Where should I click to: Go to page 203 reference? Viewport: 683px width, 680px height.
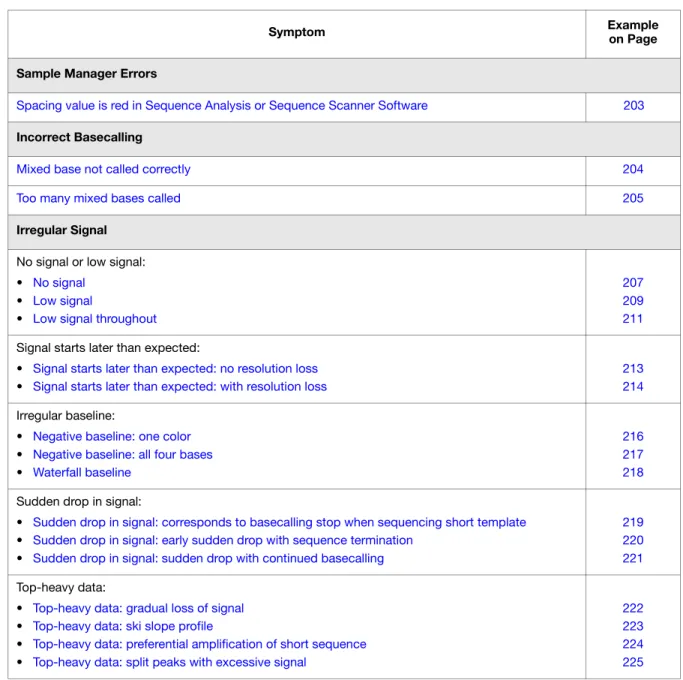pos(633,105)
